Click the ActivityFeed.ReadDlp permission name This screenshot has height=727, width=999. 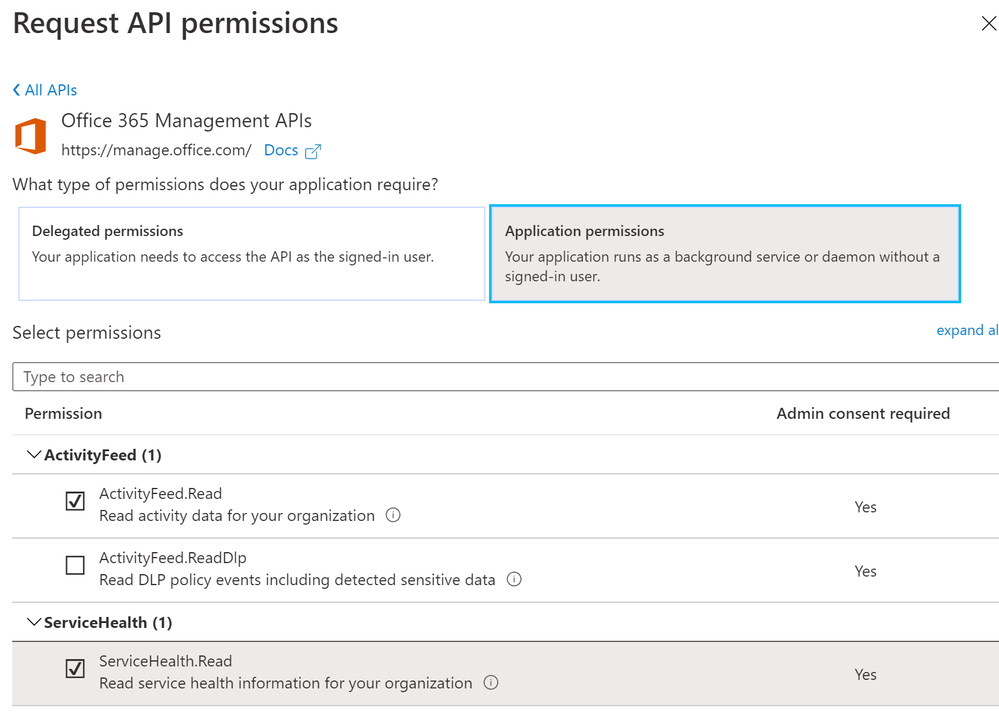pos(173,558)
